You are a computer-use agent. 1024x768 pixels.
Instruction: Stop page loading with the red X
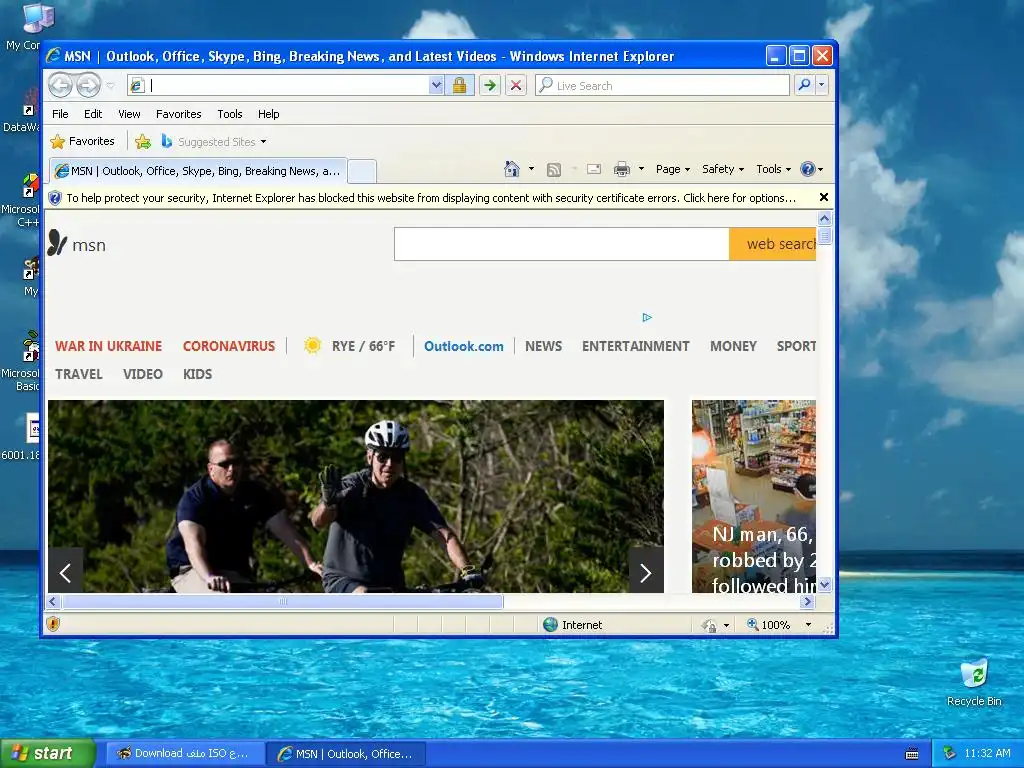(x=516, y=86)
